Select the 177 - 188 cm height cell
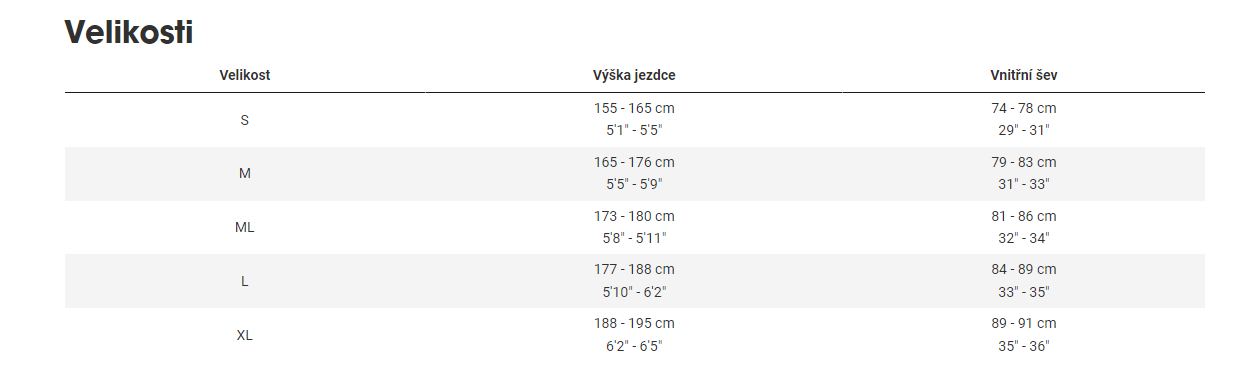Screen dimensions: 1244x390 click(634, 281)
